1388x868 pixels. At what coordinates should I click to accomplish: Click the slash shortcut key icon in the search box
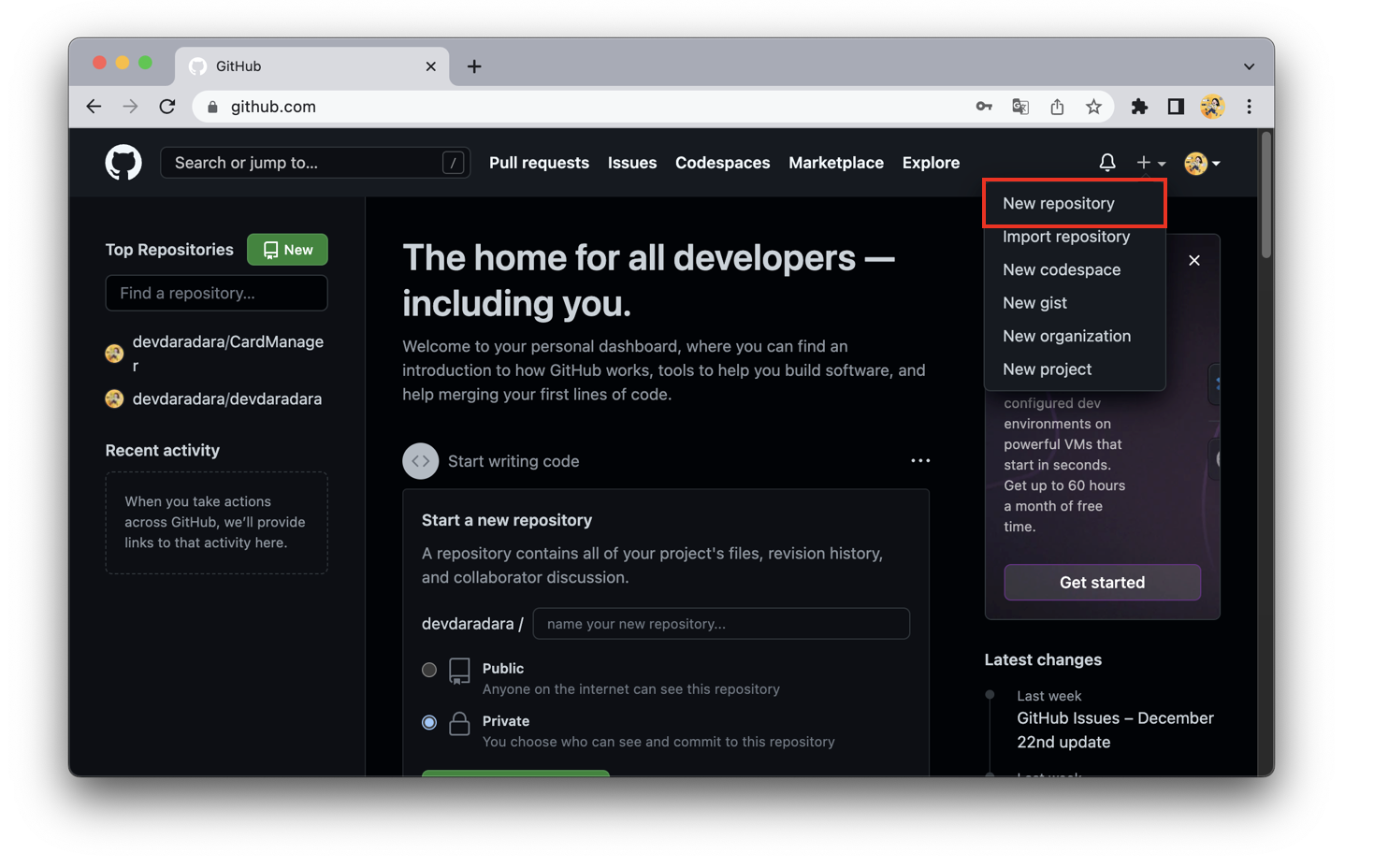[x=453, y=163]
